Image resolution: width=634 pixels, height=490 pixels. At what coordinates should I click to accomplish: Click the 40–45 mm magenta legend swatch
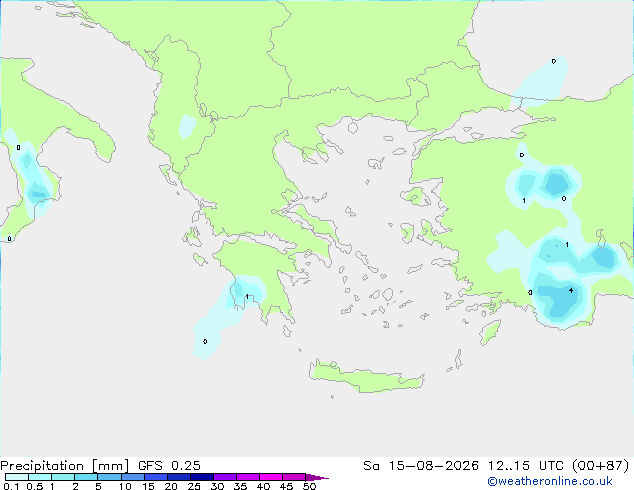[271, 477]
